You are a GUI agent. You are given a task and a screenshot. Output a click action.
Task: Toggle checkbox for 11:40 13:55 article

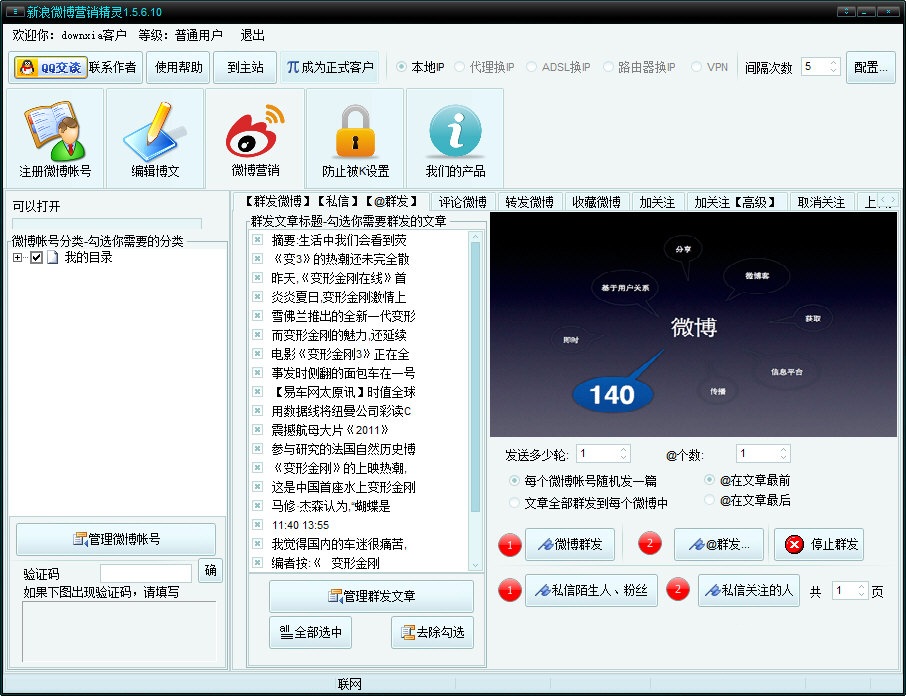(258, 525)
